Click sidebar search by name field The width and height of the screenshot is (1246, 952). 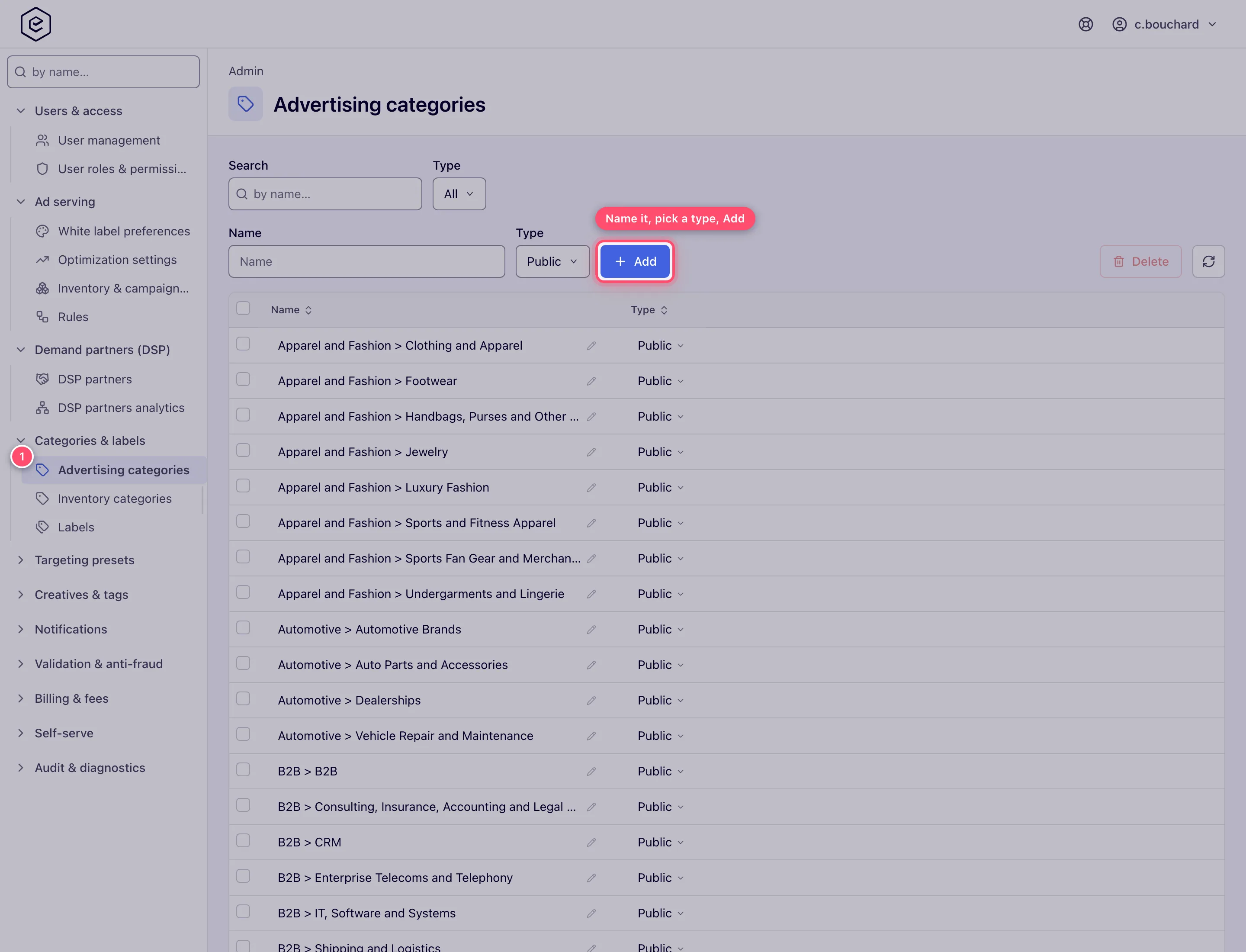[x=103, y=72]
